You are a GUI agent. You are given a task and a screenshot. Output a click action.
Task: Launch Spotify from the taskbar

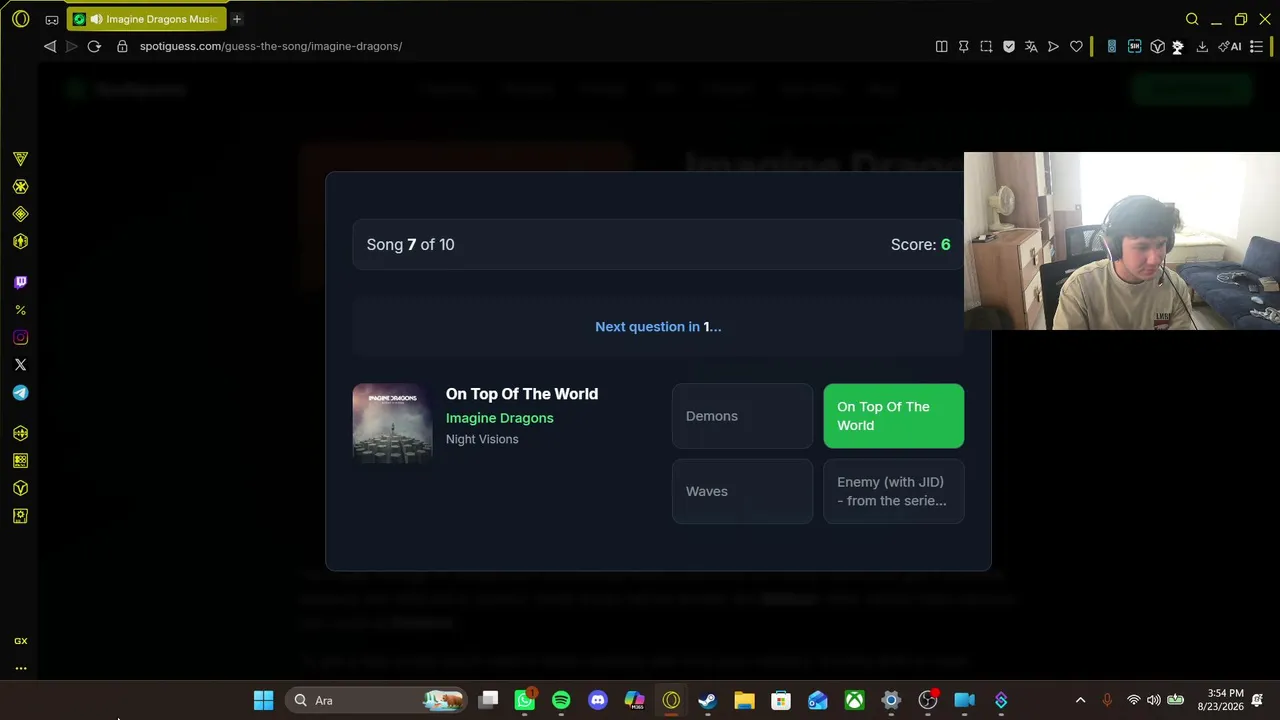[561, 700]
